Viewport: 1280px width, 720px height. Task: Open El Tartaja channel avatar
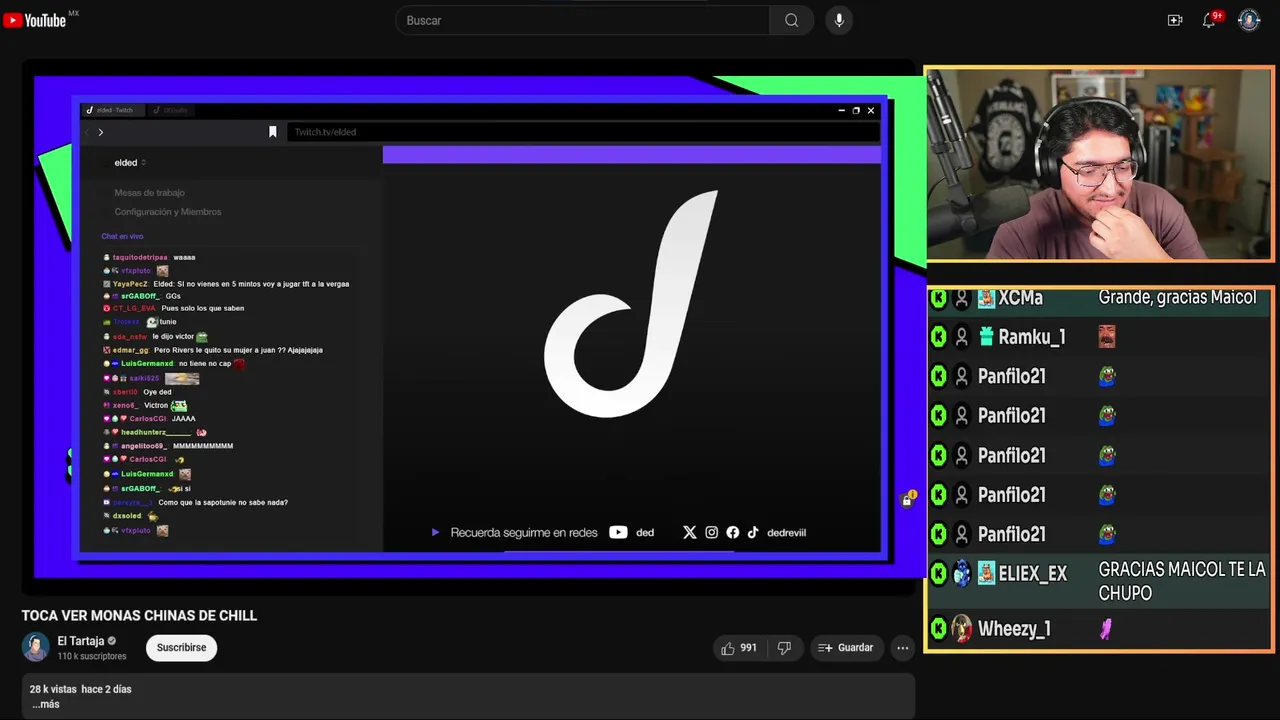(x=36, y=647)
